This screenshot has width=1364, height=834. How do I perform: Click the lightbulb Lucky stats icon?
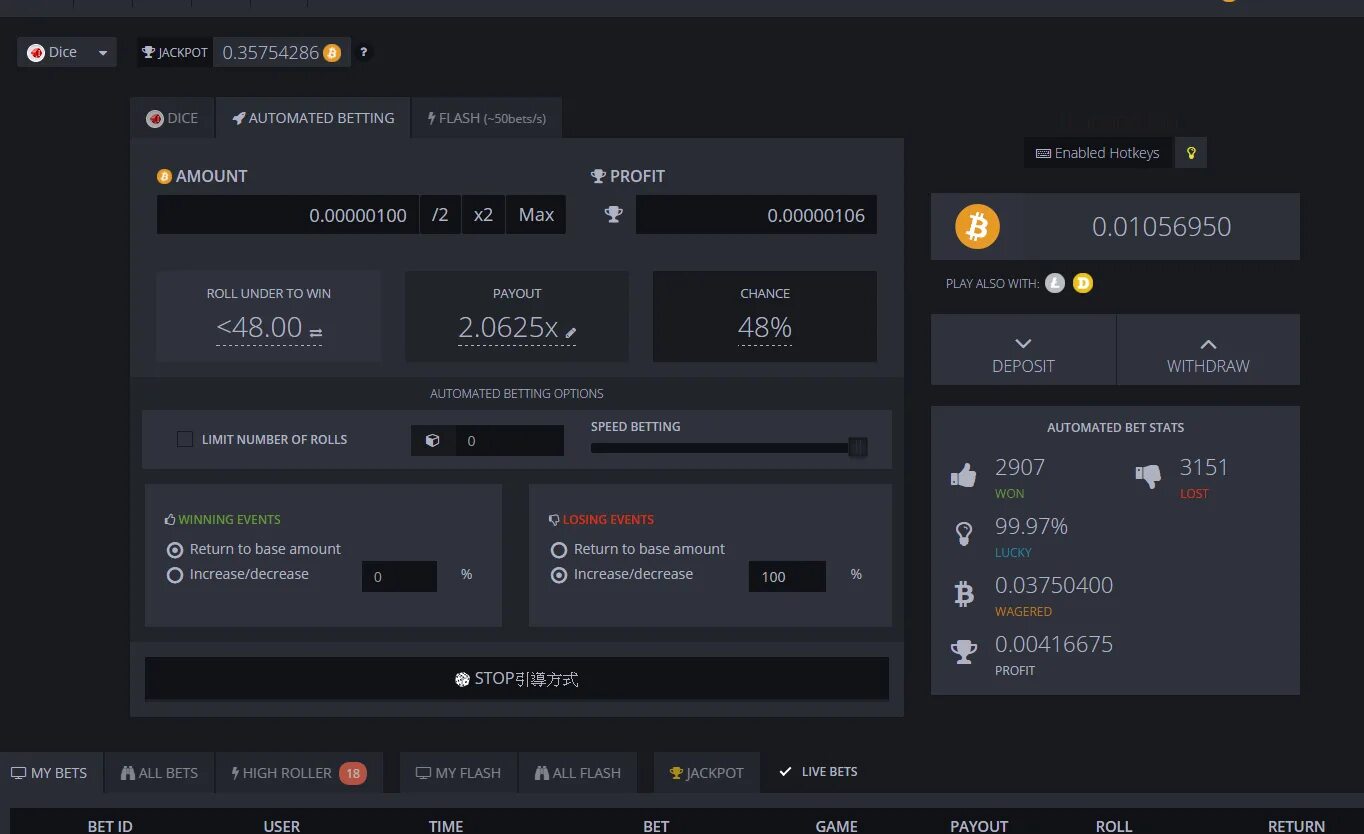pyautogui.click(x=963, y=534)
